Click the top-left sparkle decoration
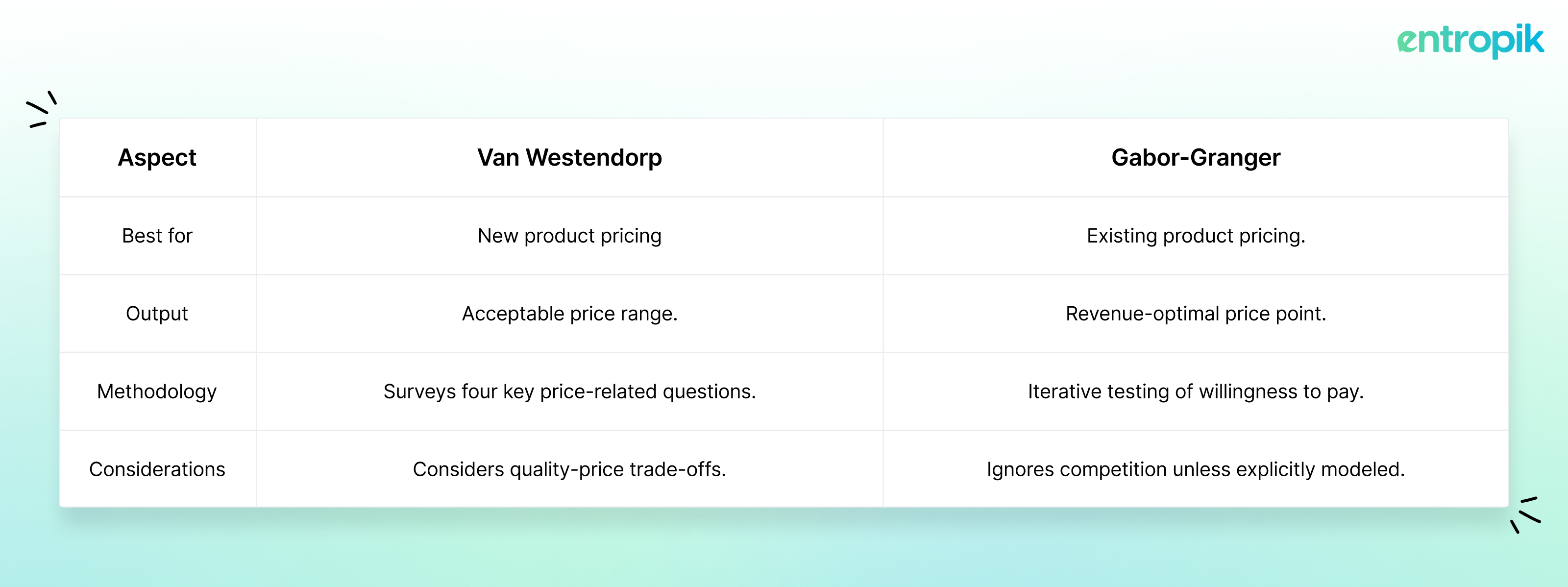The width and height of the screenshot is (1568, 587). tap(41, 110)
